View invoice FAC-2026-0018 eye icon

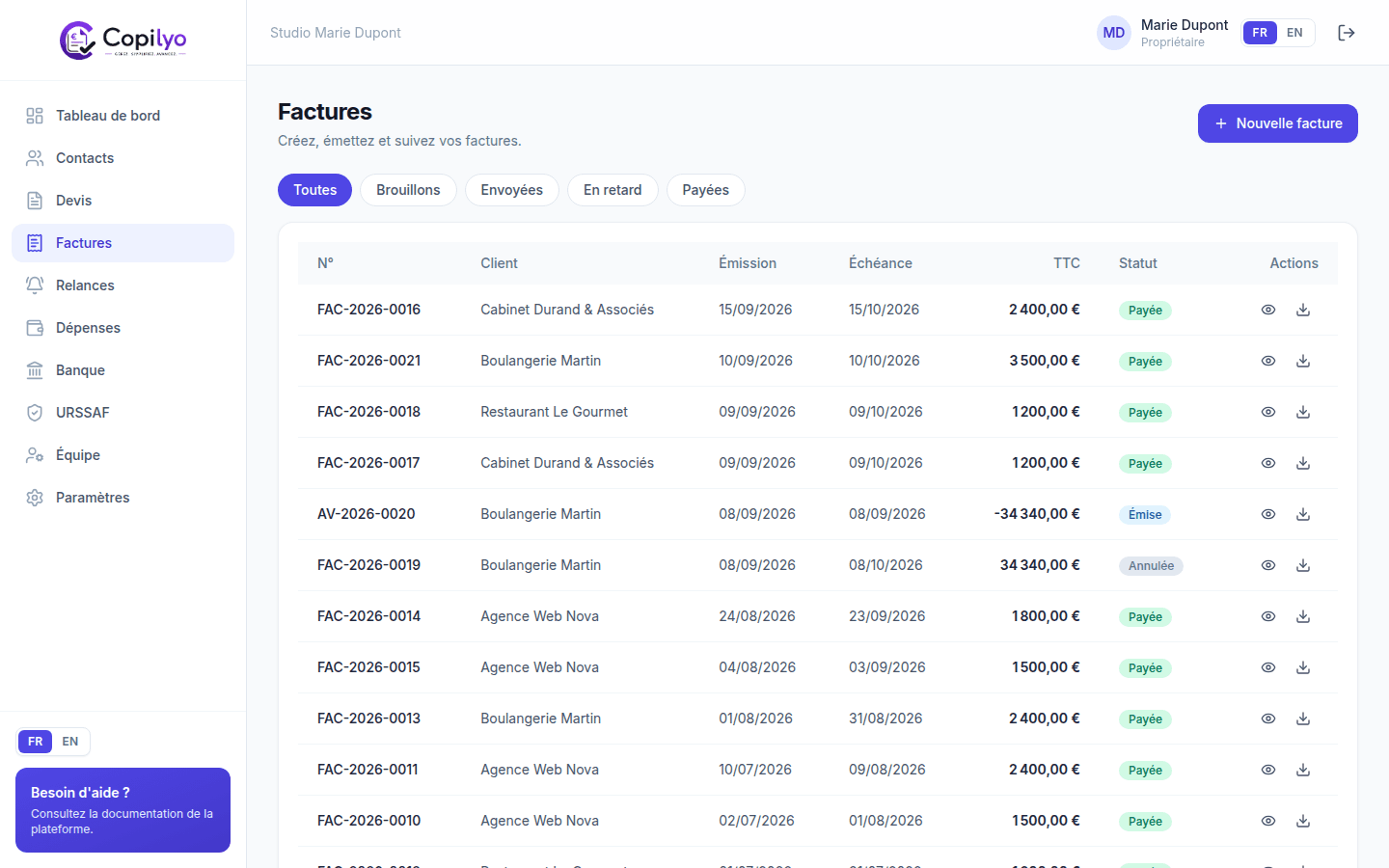(1268, 412)
